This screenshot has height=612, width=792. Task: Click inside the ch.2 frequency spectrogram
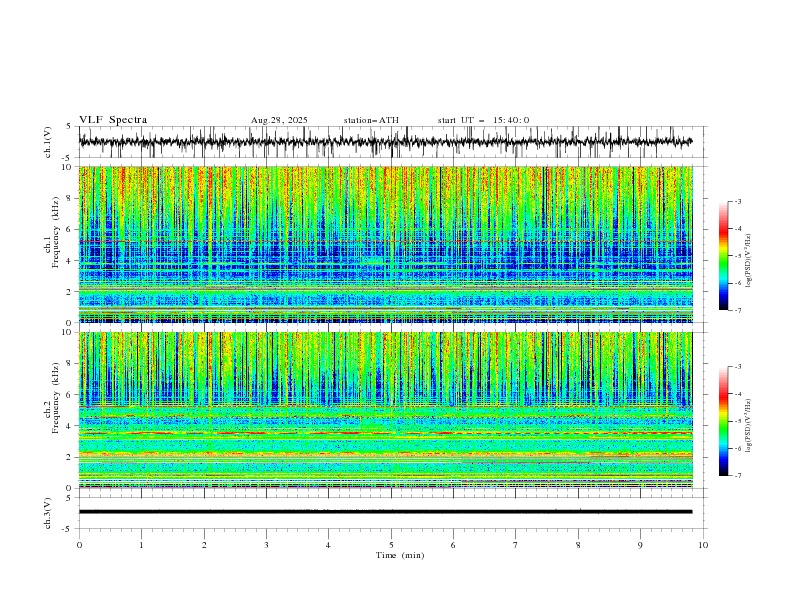(386, 410)
